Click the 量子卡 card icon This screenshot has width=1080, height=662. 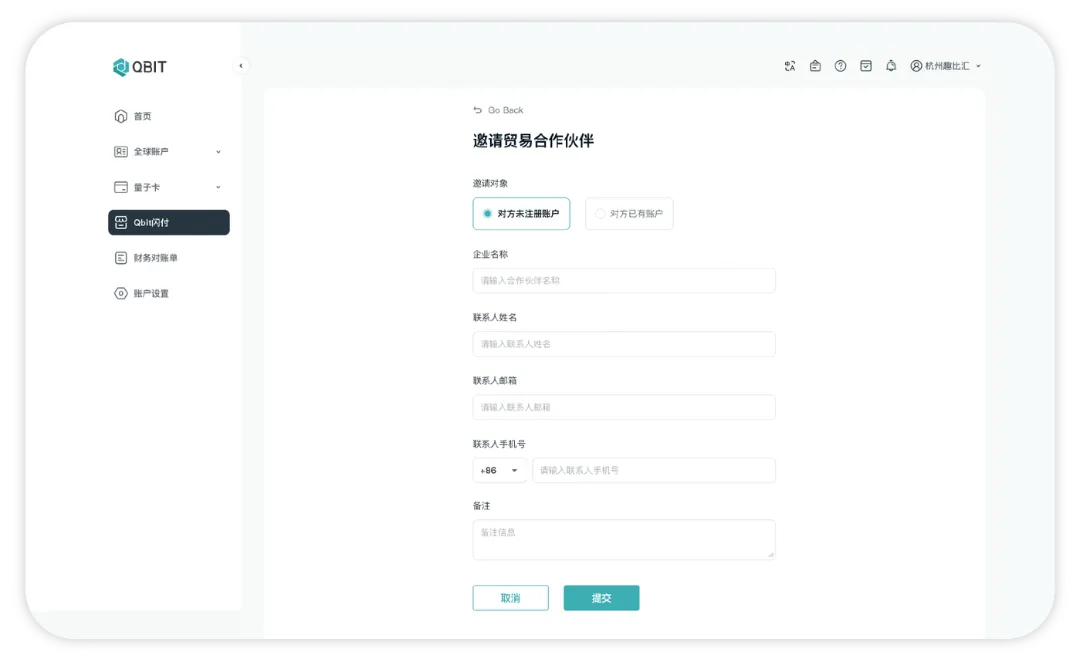click(x=121, y=187)
